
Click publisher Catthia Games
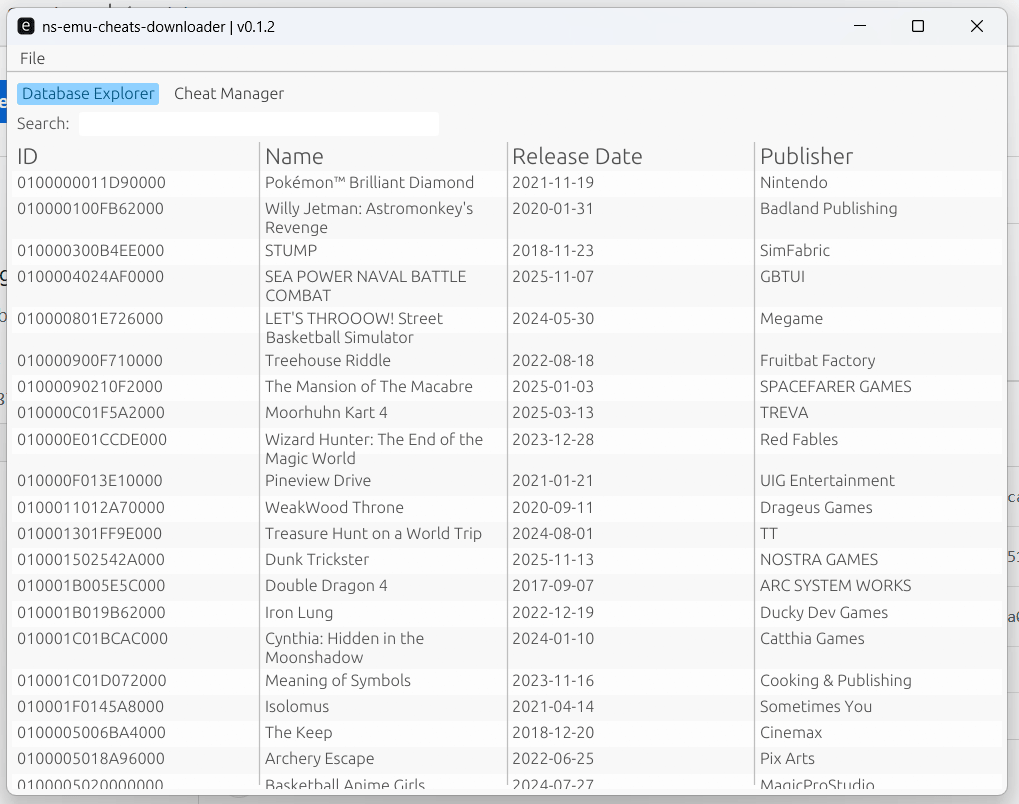coord(812,638)
